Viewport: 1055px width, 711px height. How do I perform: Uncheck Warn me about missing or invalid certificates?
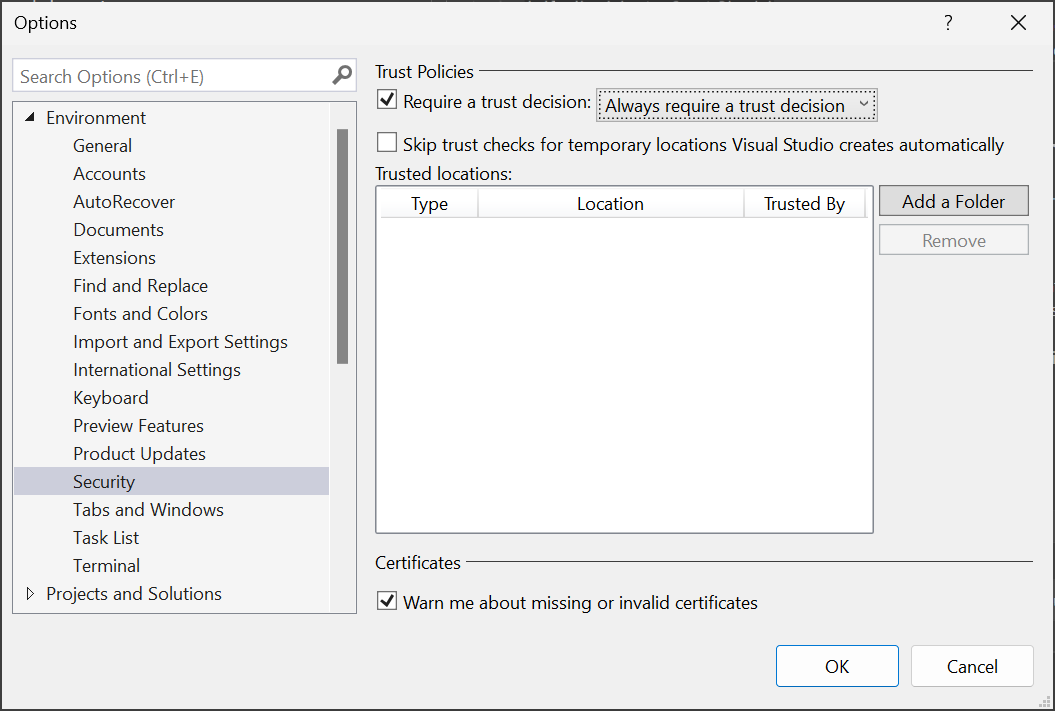pos(387,603)
